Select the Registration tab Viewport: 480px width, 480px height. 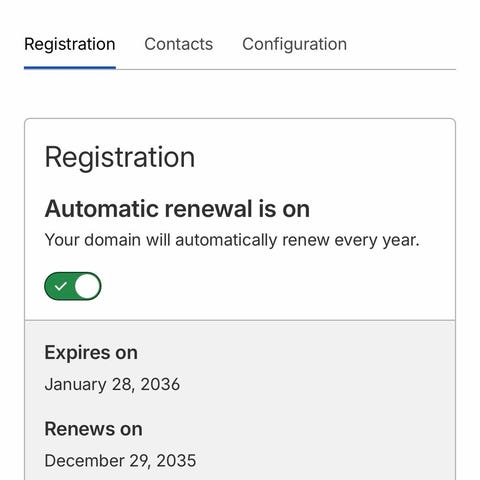(x=70, y=45)
